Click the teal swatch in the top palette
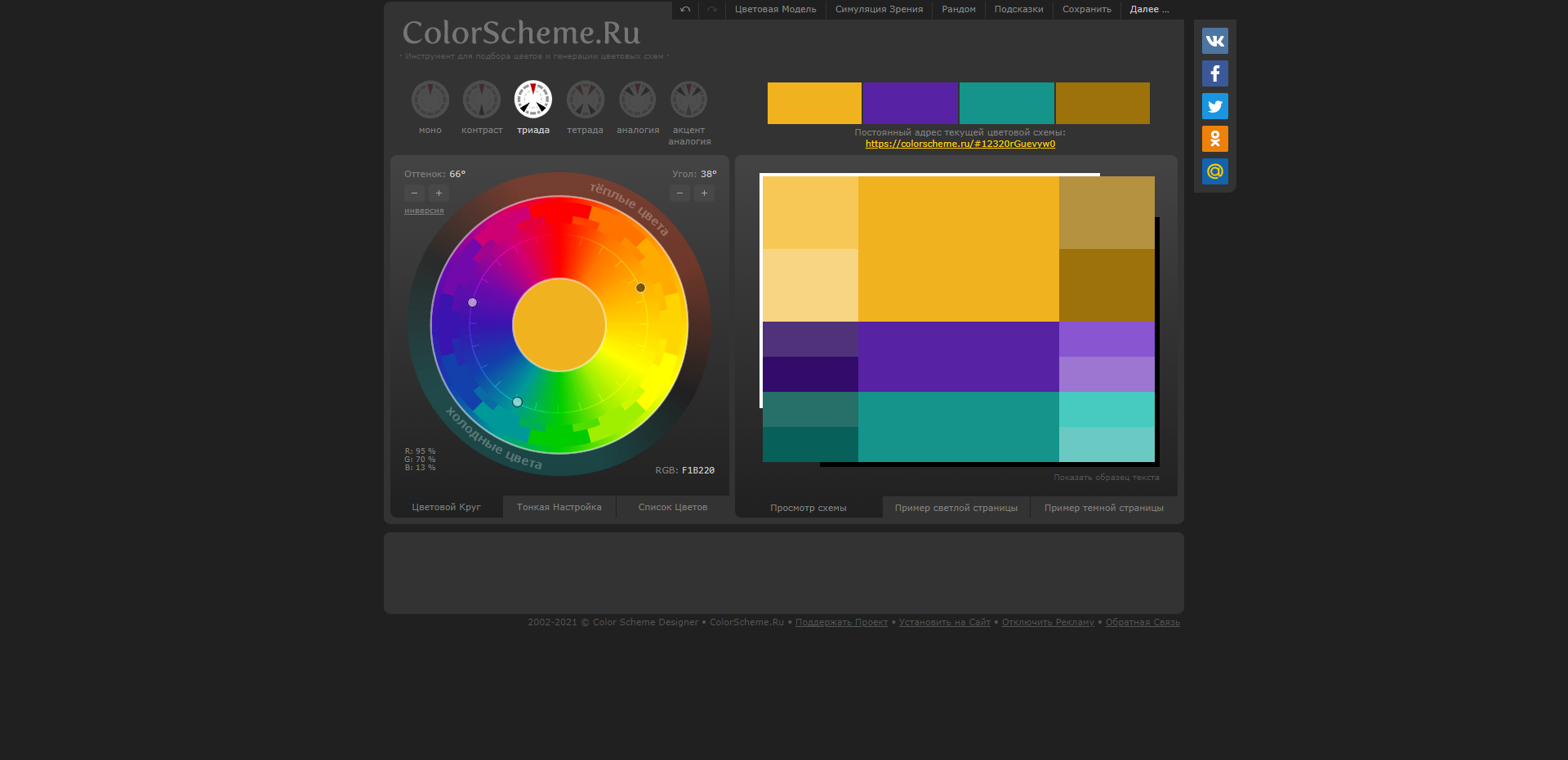This screenshot has height=760, width=1568. point(1007,103)
